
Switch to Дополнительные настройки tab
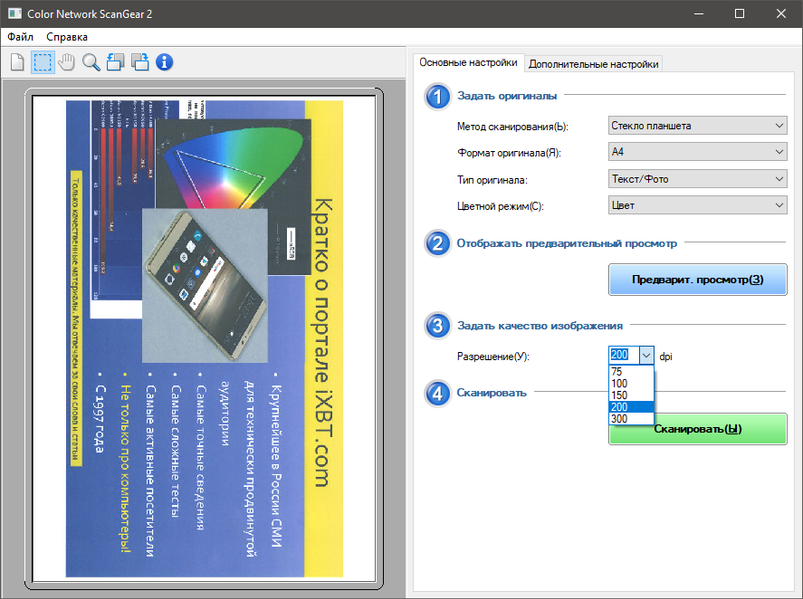click(x=594, y=64)
